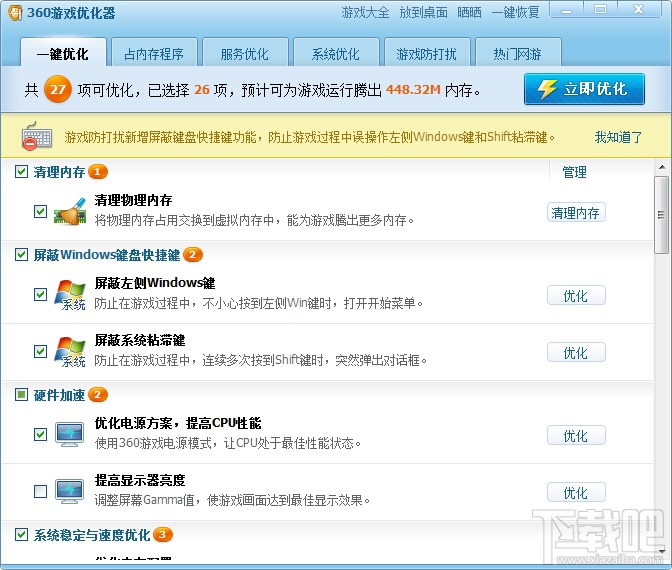Uncheck the 屏蔽系统粘滞键 checkbox
This screenshot has height=570, width=672.
[x=41, y=351]
